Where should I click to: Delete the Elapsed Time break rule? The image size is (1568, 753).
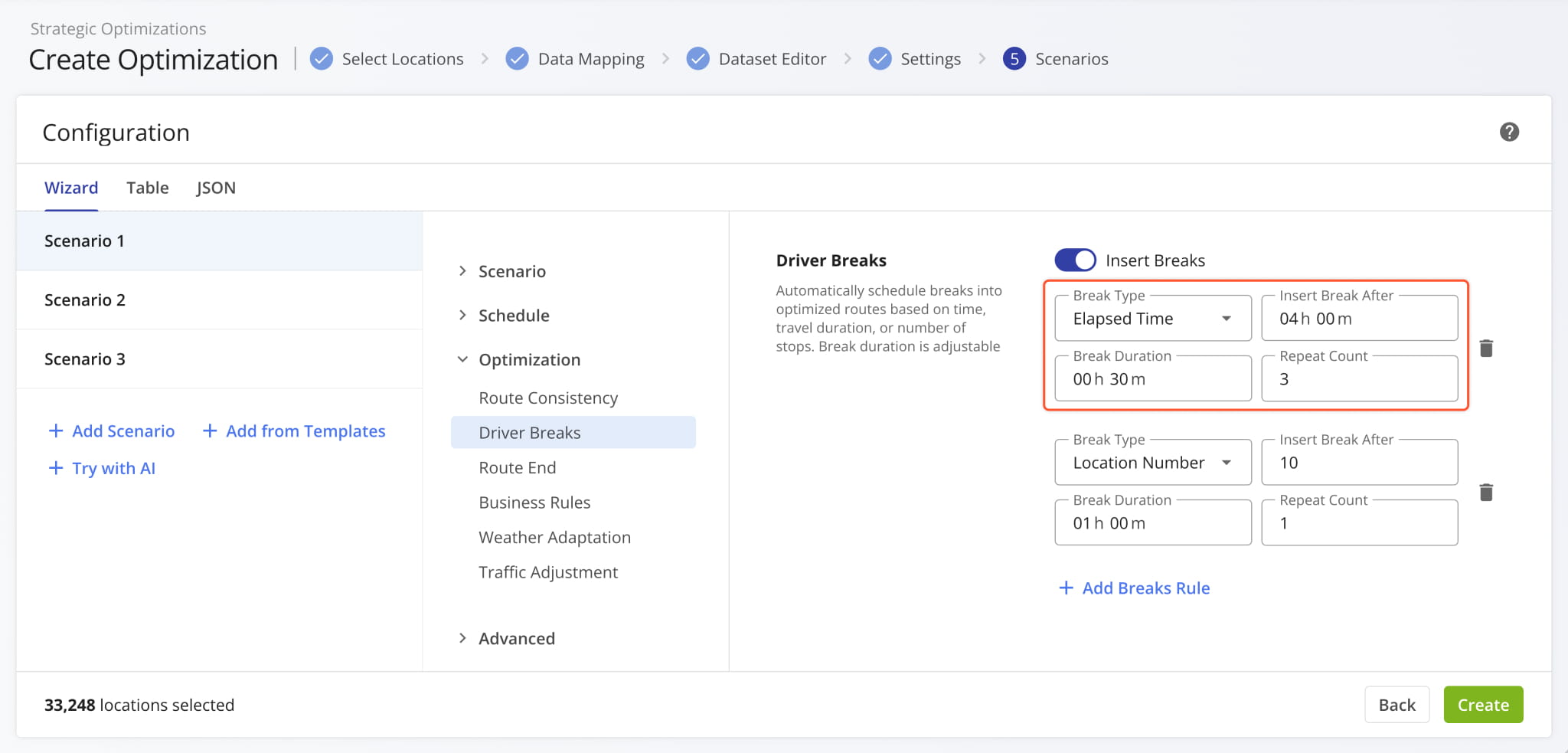point(1485,349)
